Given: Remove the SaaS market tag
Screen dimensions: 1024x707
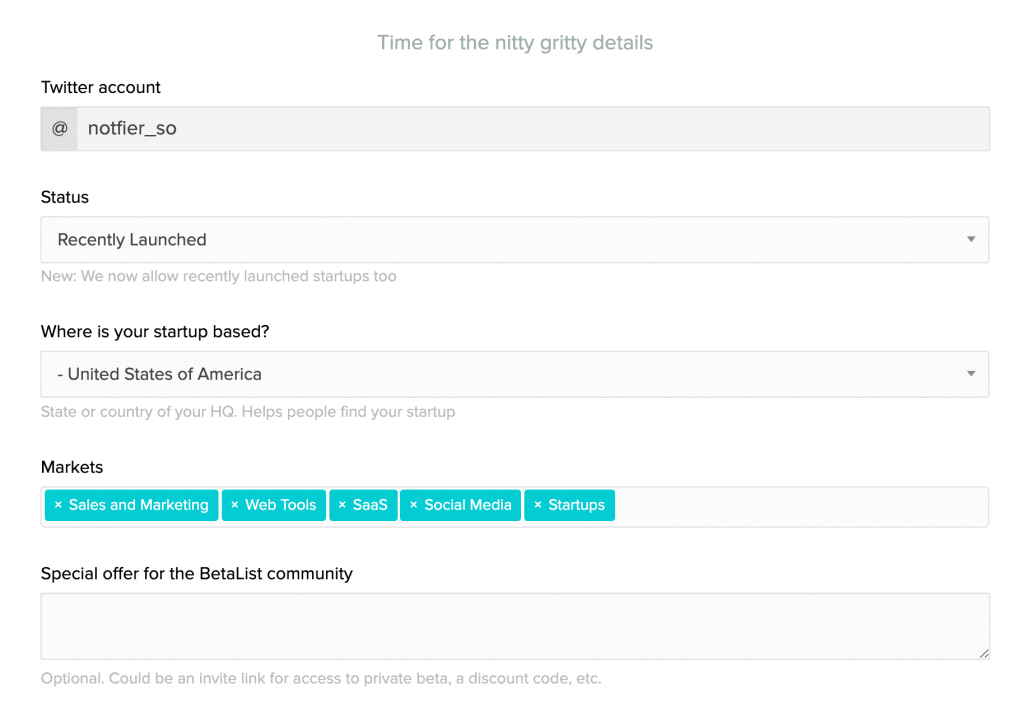Looking at the screenshot, I should pos(342,505).
